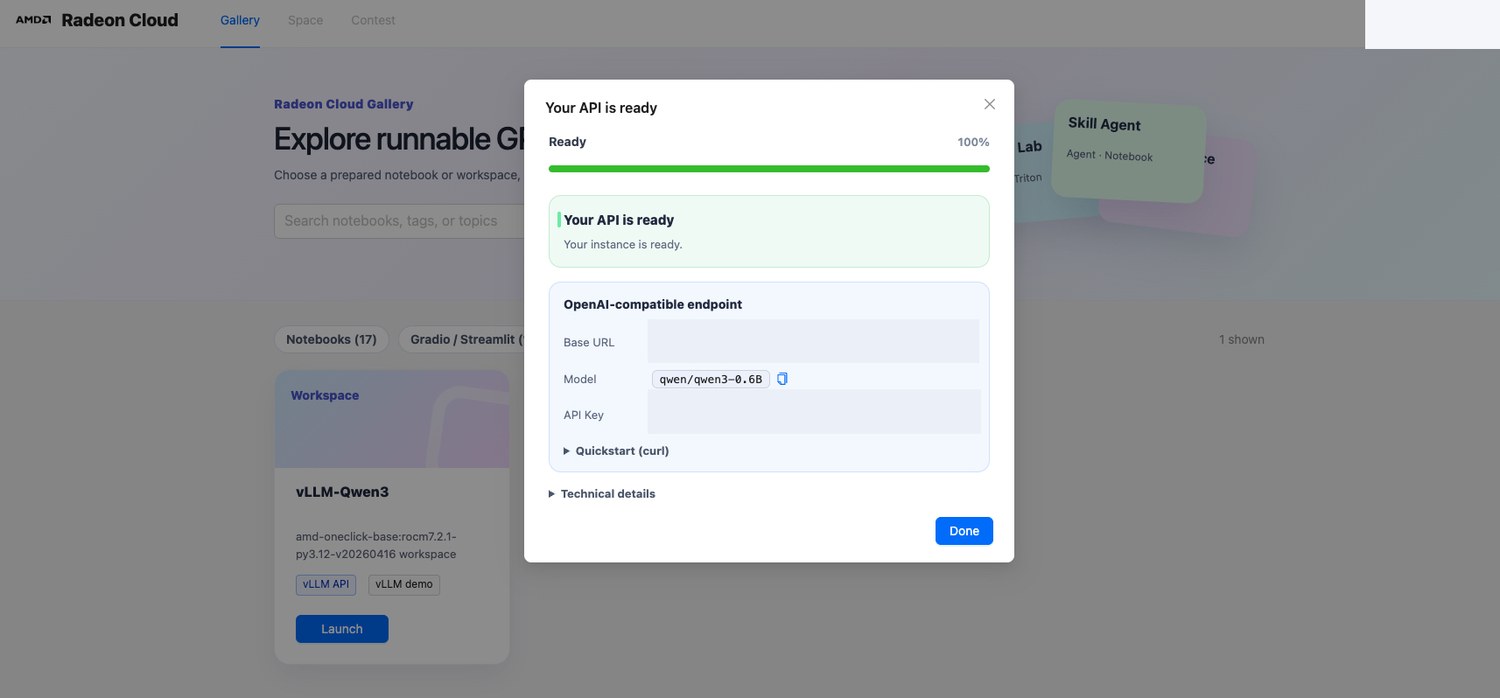Copy the qwen/qwen3-0.6B model name
The height and width of the screenshot is (698, 1500).
[782, 379]
